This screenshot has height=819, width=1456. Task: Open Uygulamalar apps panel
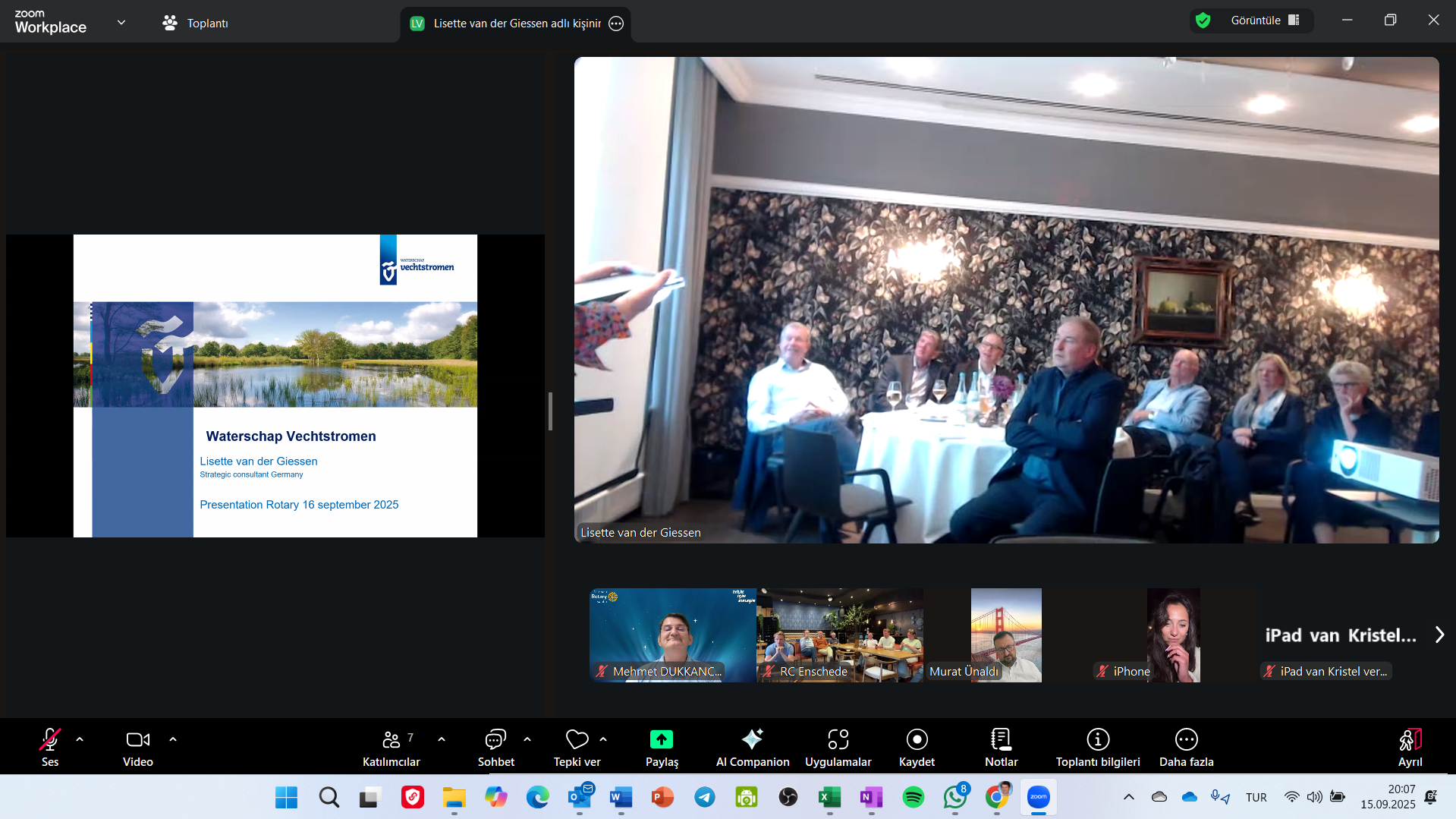click(838, 746)
